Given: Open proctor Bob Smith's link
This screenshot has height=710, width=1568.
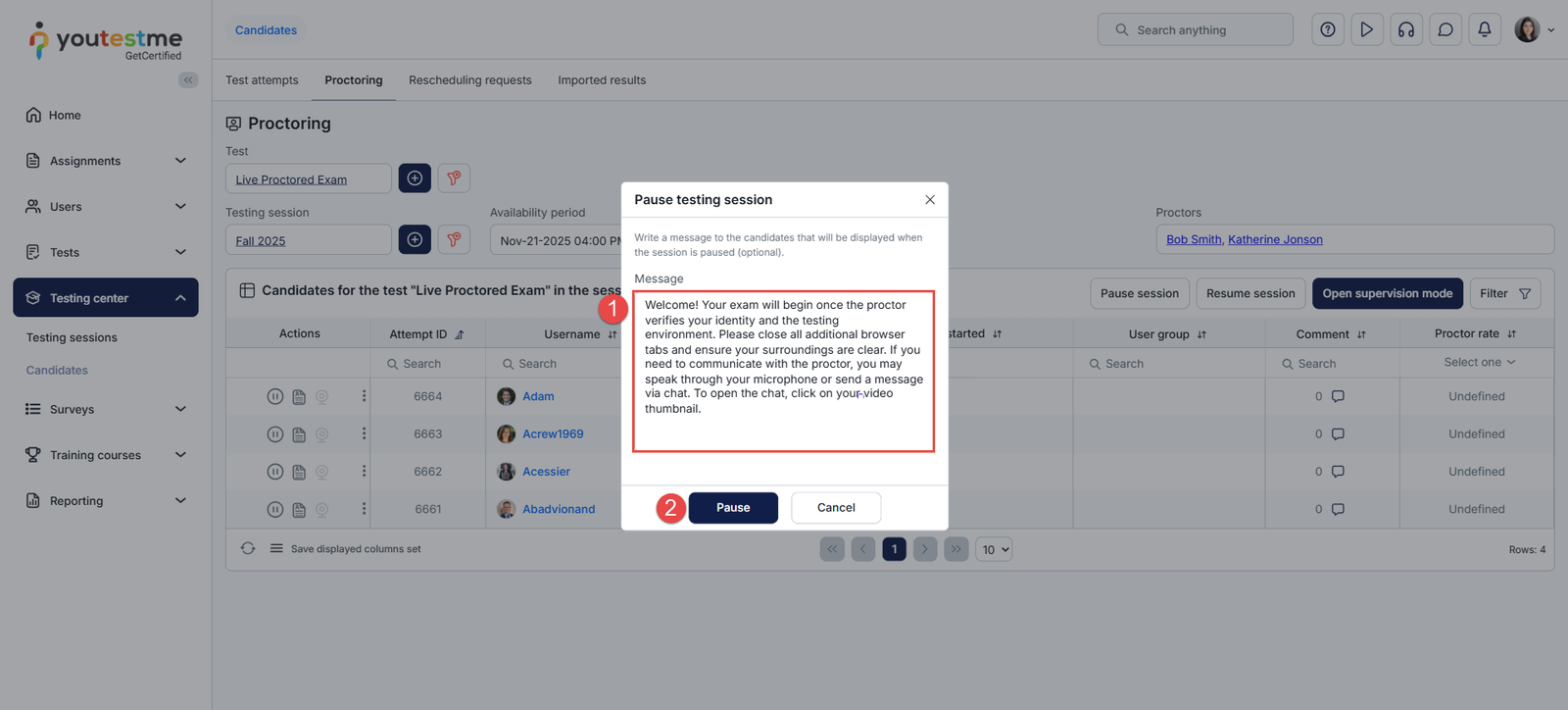Looking at the screenshot, I should coord(1194,239).
